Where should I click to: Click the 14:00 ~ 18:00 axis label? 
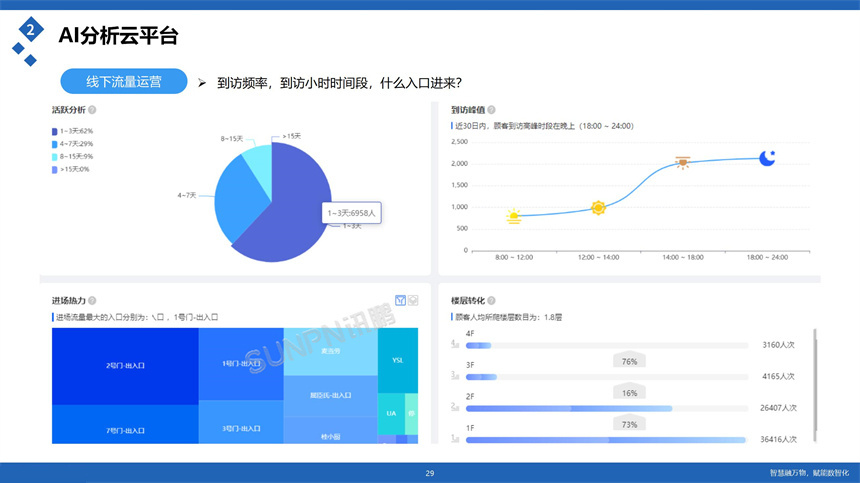pos(683,257)
